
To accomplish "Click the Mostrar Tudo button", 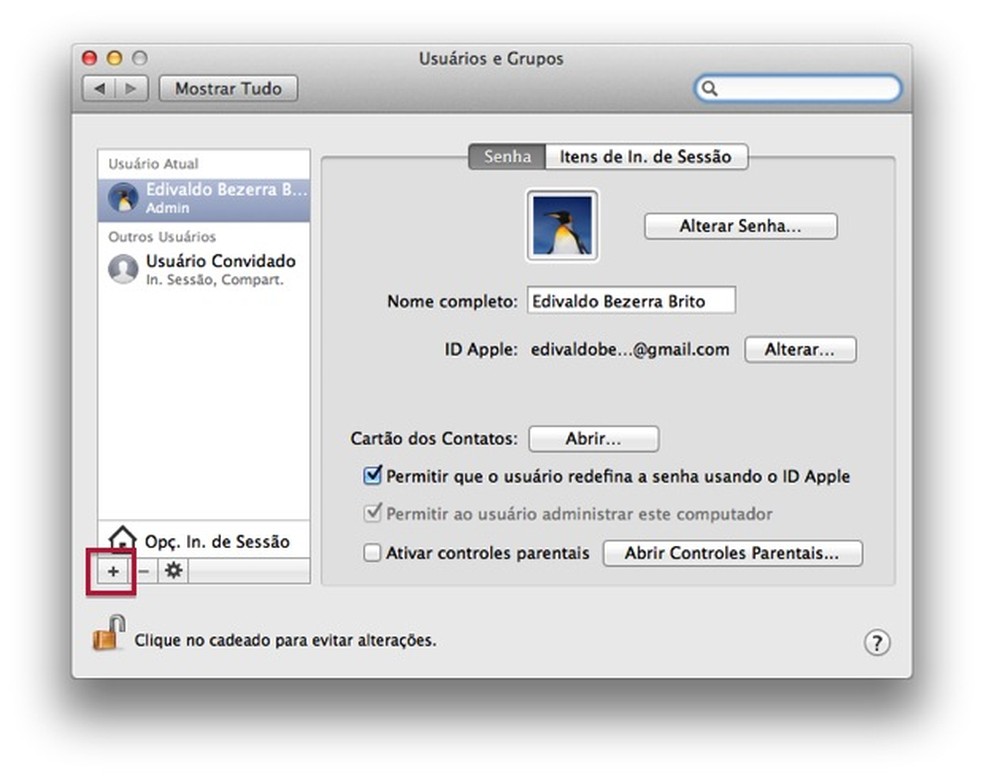I will pos(228,88).
